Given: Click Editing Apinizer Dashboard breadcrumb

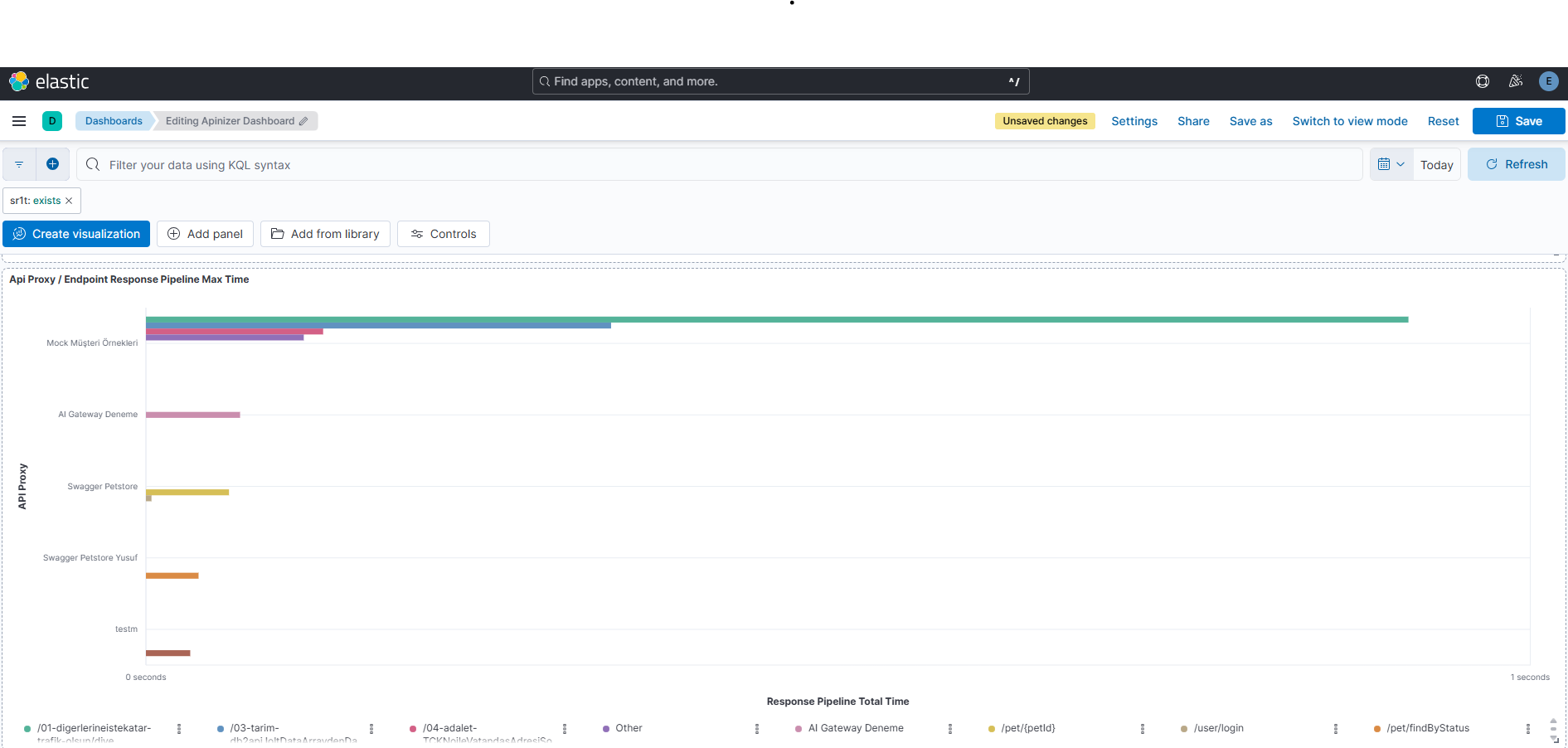Looking at the screenshot, I should coord(235,121).
